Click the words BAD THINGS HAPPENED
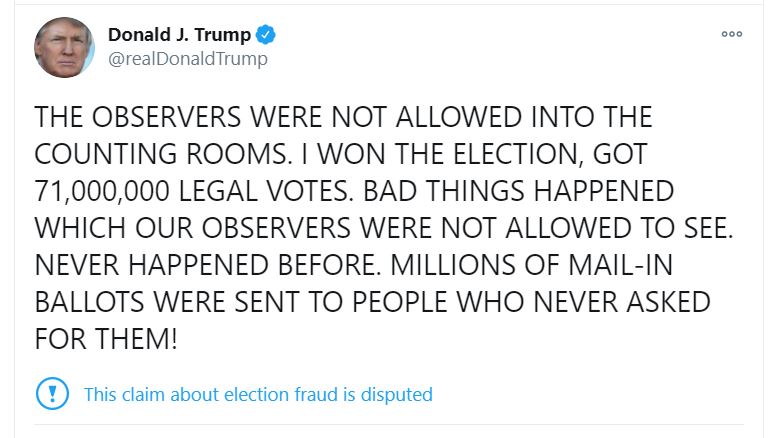780x438 pixels. [518, 192]
